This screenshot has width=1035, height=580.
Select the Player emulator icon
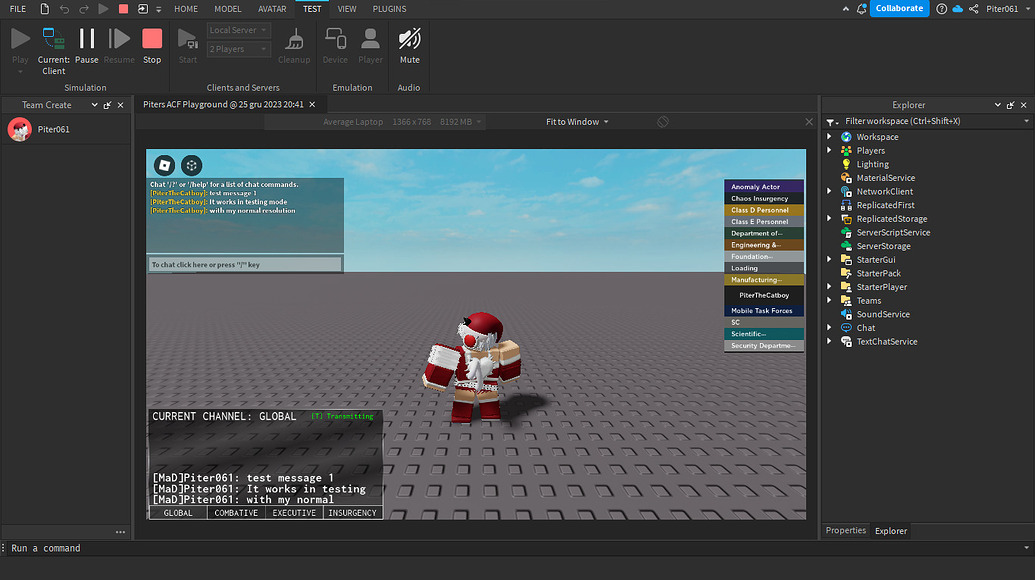[x=370, y=42]
